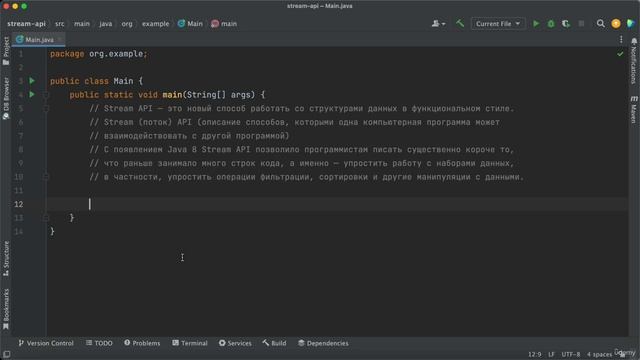640x360 pixels.
Task: Click stream-api breadcrumb in navigation bar
Action: tap(26, 24)
